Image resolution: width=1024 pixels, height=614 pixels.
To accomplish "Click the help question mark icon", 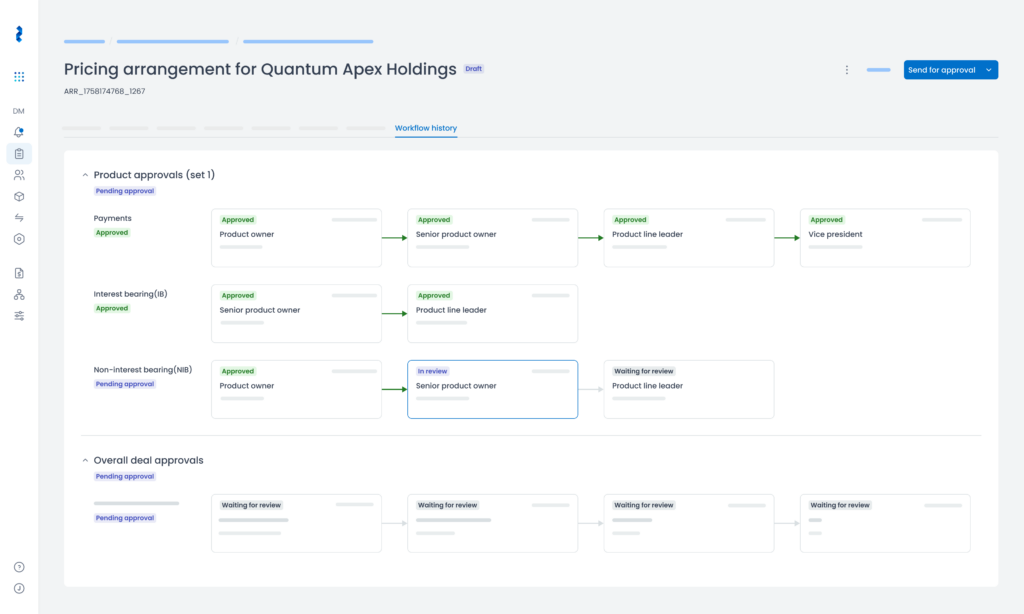I will tap(19, 567).
